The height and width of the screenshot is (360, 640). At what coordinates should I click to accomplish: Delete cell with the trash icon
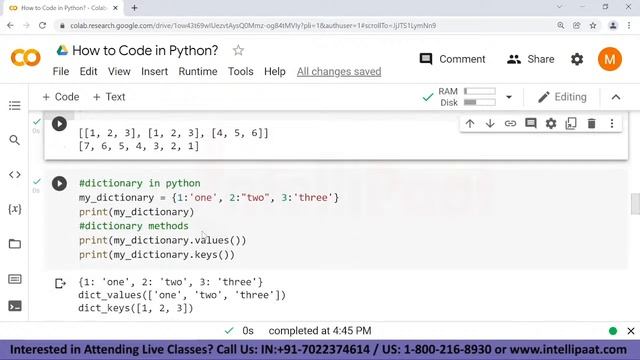pyautogui.click(x=591, y=123)
